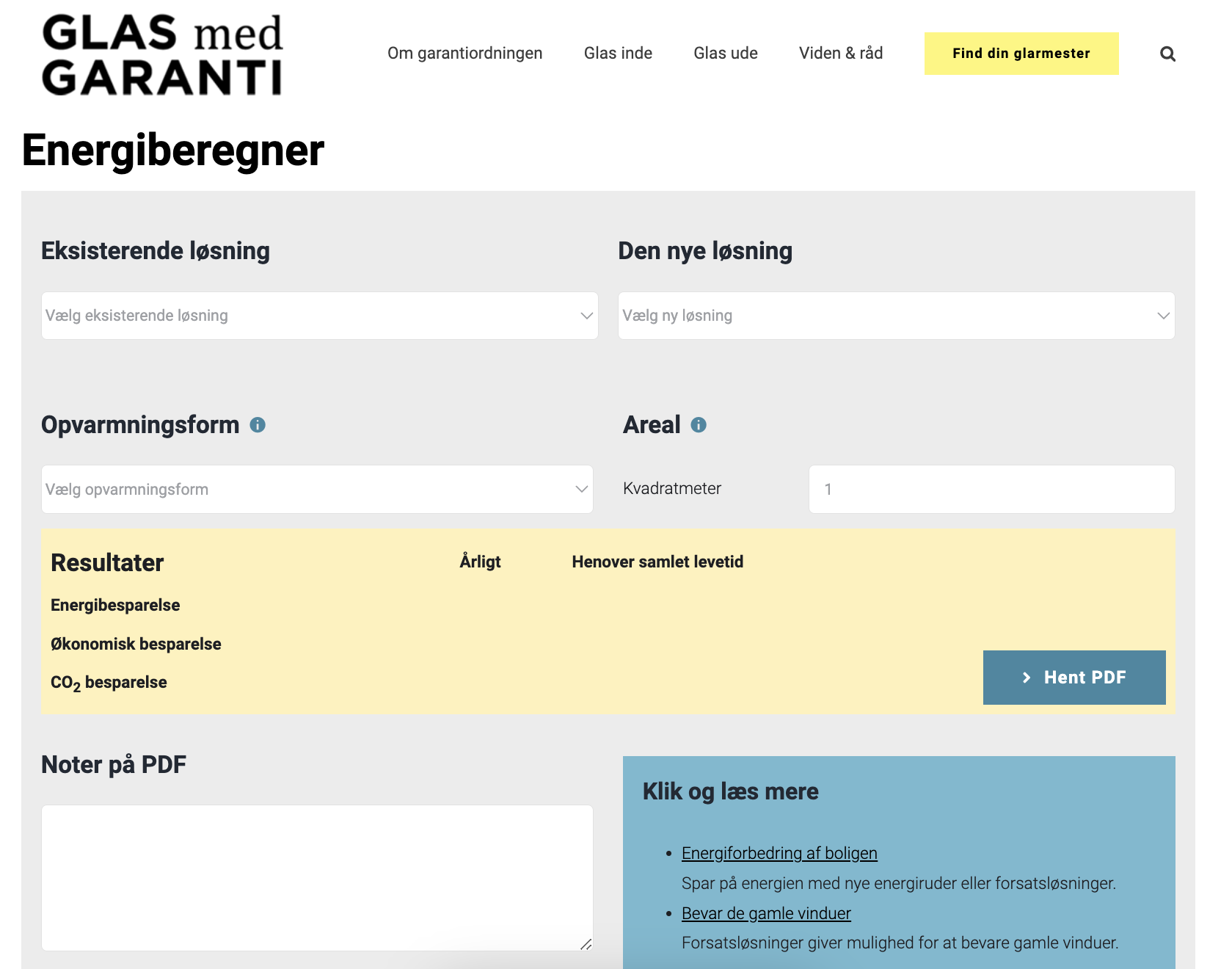Click the info icon beside Opvarmningsform
Screen dimensions: 1232x969
tap(258, 425)
